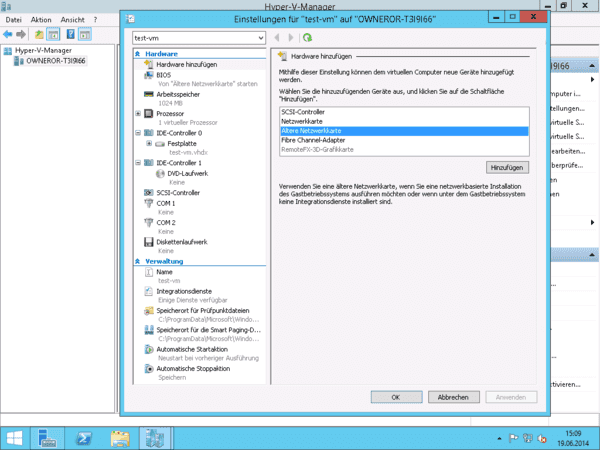Select the Arbeitsspeicher memory icon
Screen dimensions: 600x450
point(148,94)
